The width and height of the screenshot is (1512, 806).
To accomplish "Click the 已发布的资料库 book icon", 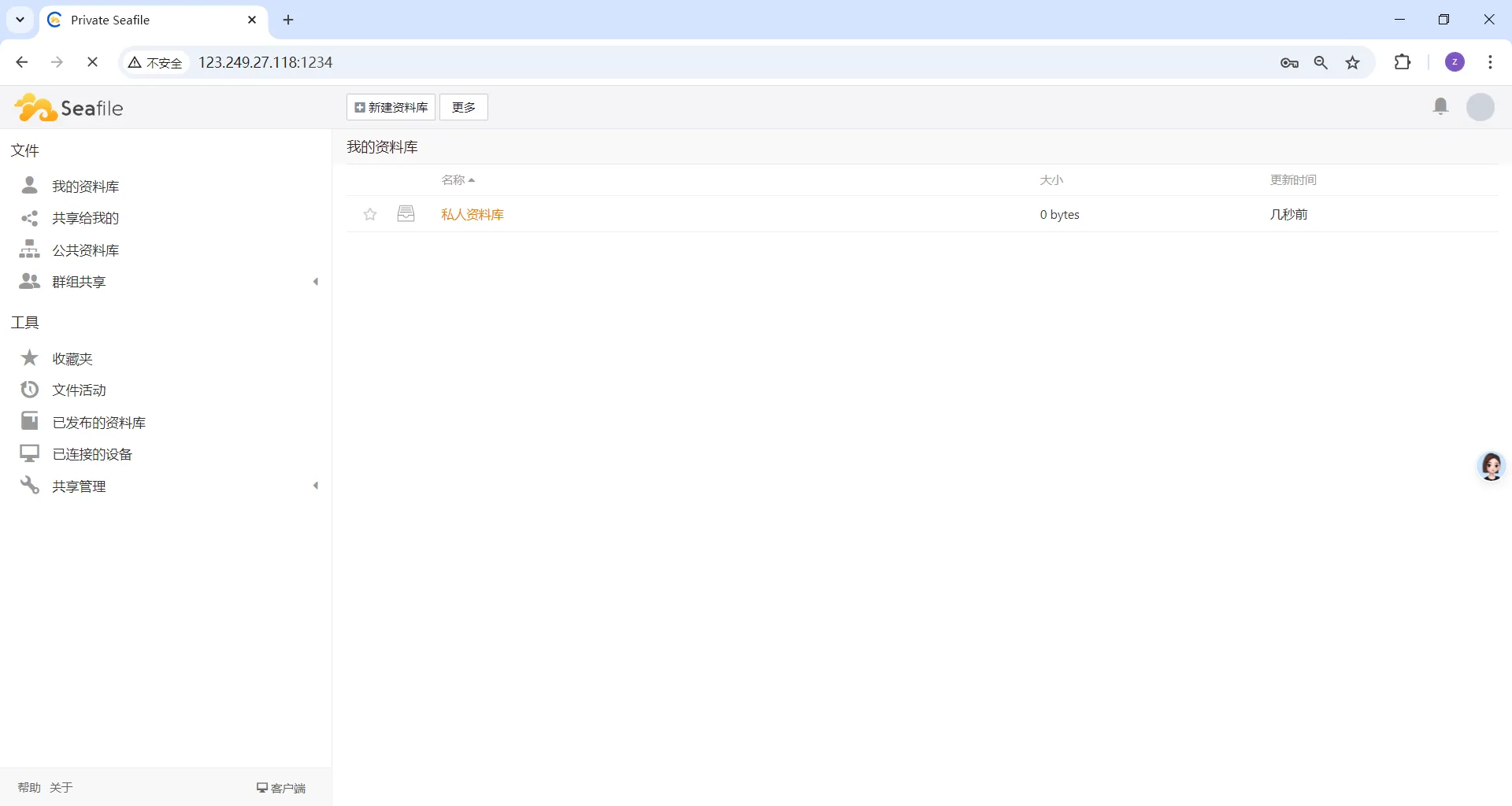I will (29, 421).
